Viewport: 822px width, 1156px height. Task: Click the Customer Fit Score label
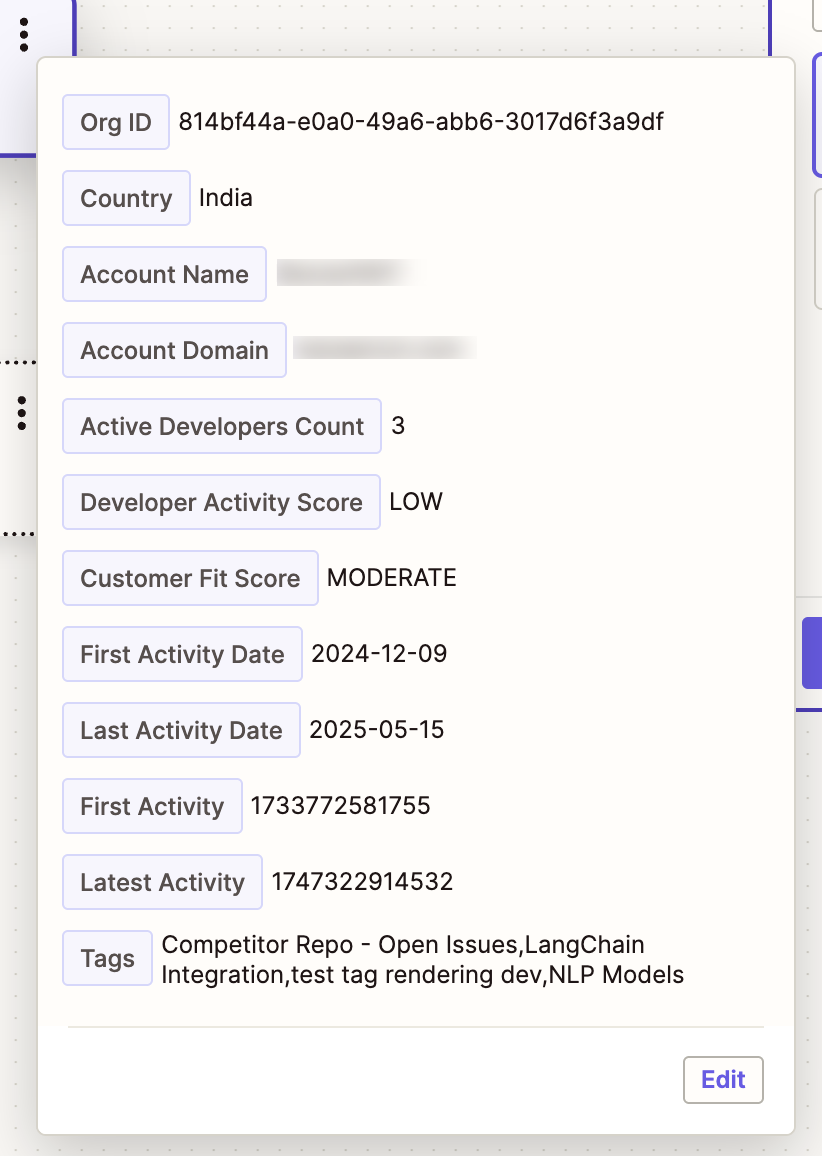coord(190,578)
